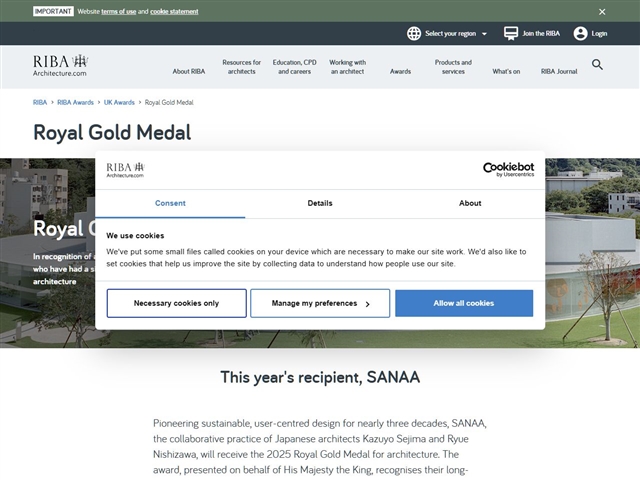Open the About RIBA menu
This screenshot has height=480, width=640.
(x=189, y=71)
